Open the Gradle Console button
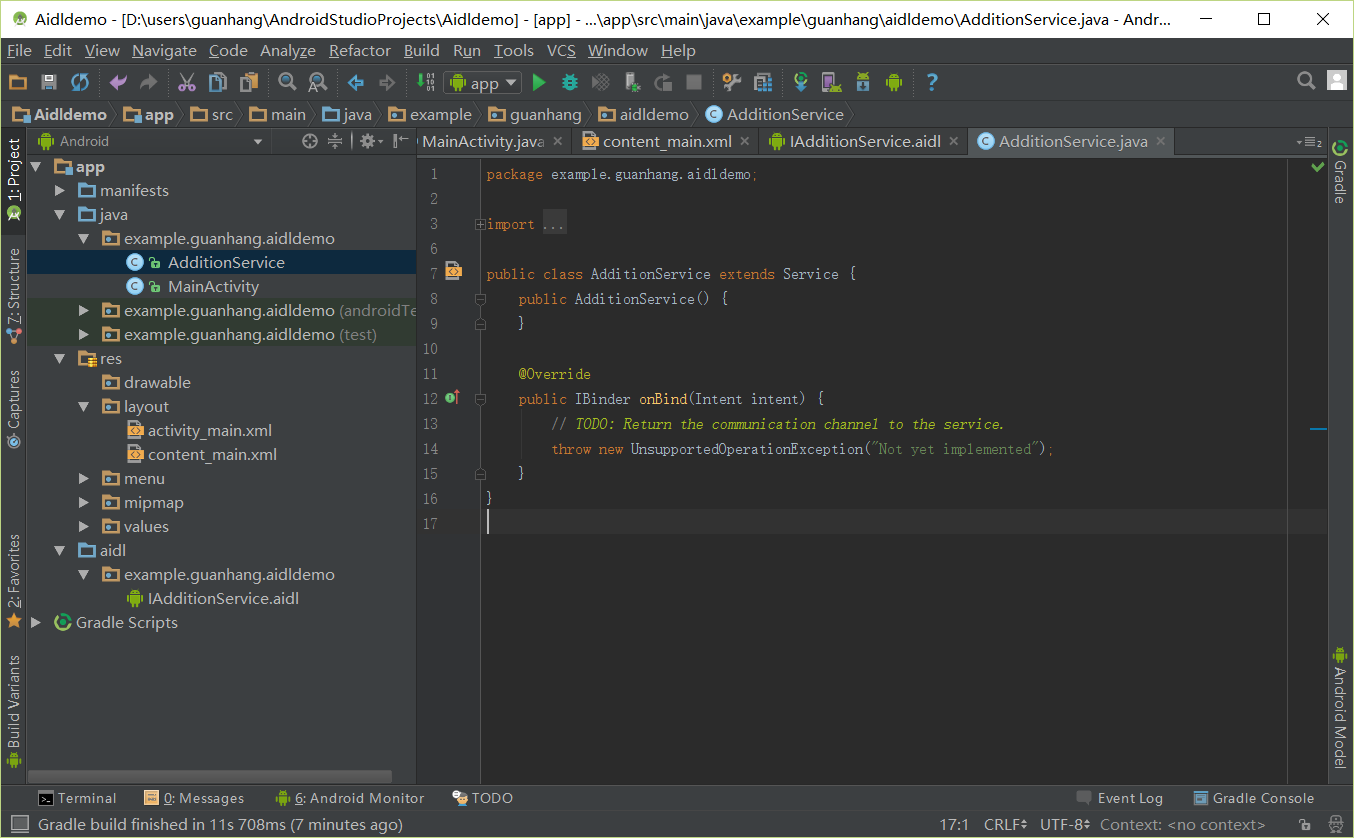1354x838 pixels. pyautogui.click(x=1254, y=798)
